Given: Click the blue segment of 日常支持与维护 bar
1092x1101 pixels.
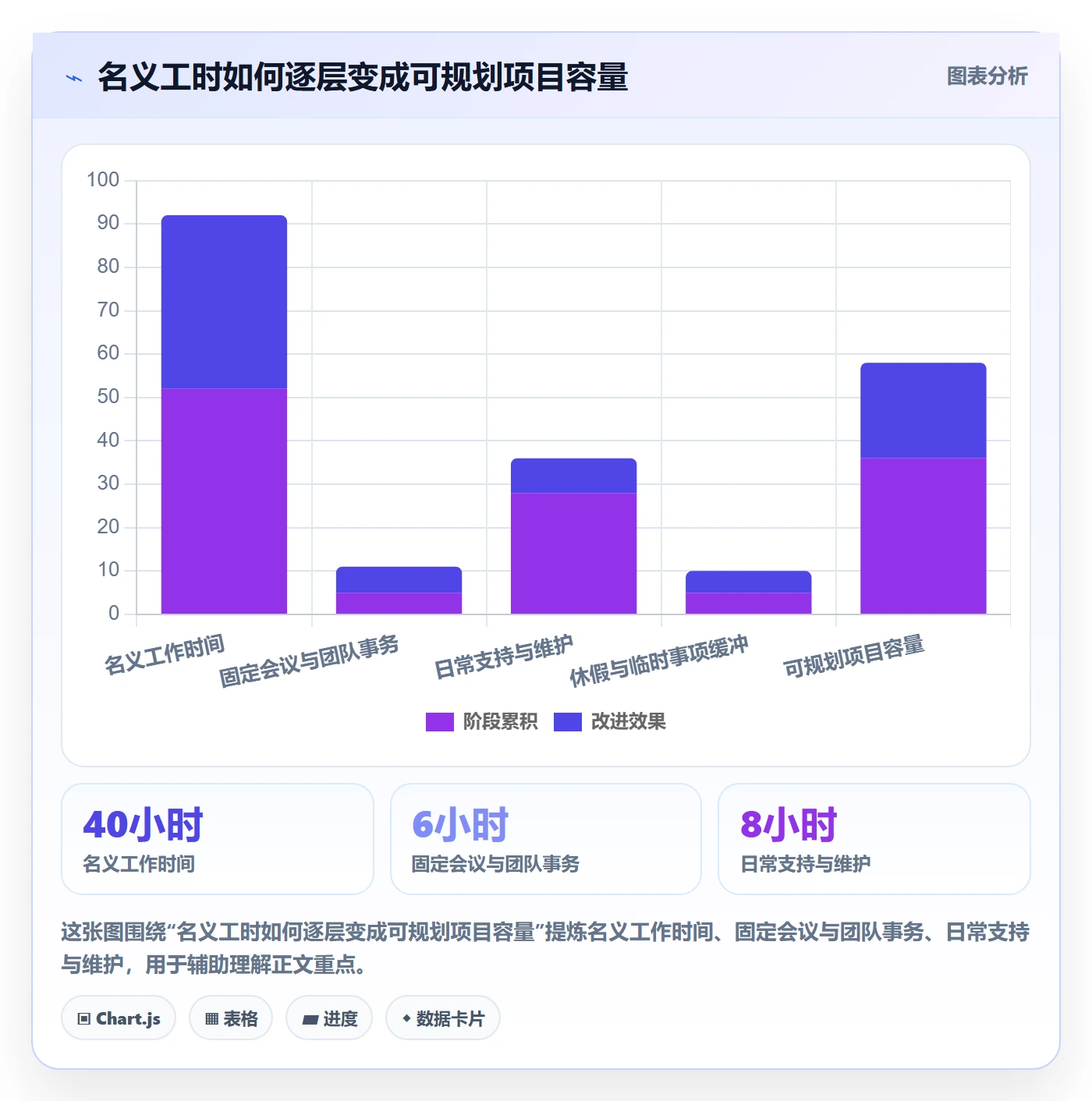Looking at the screenshot, I should tap(573, 476).
